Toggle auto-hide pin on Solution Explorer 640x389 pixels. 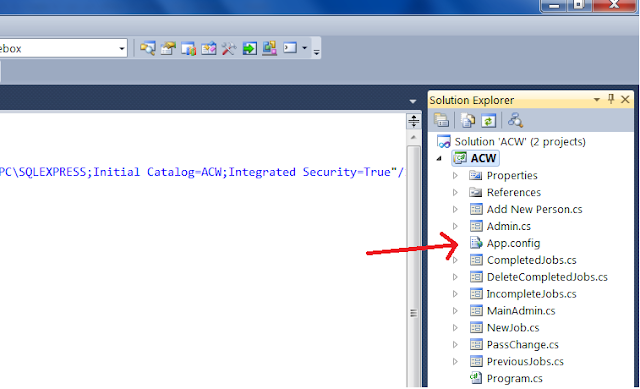coord(611,99)
